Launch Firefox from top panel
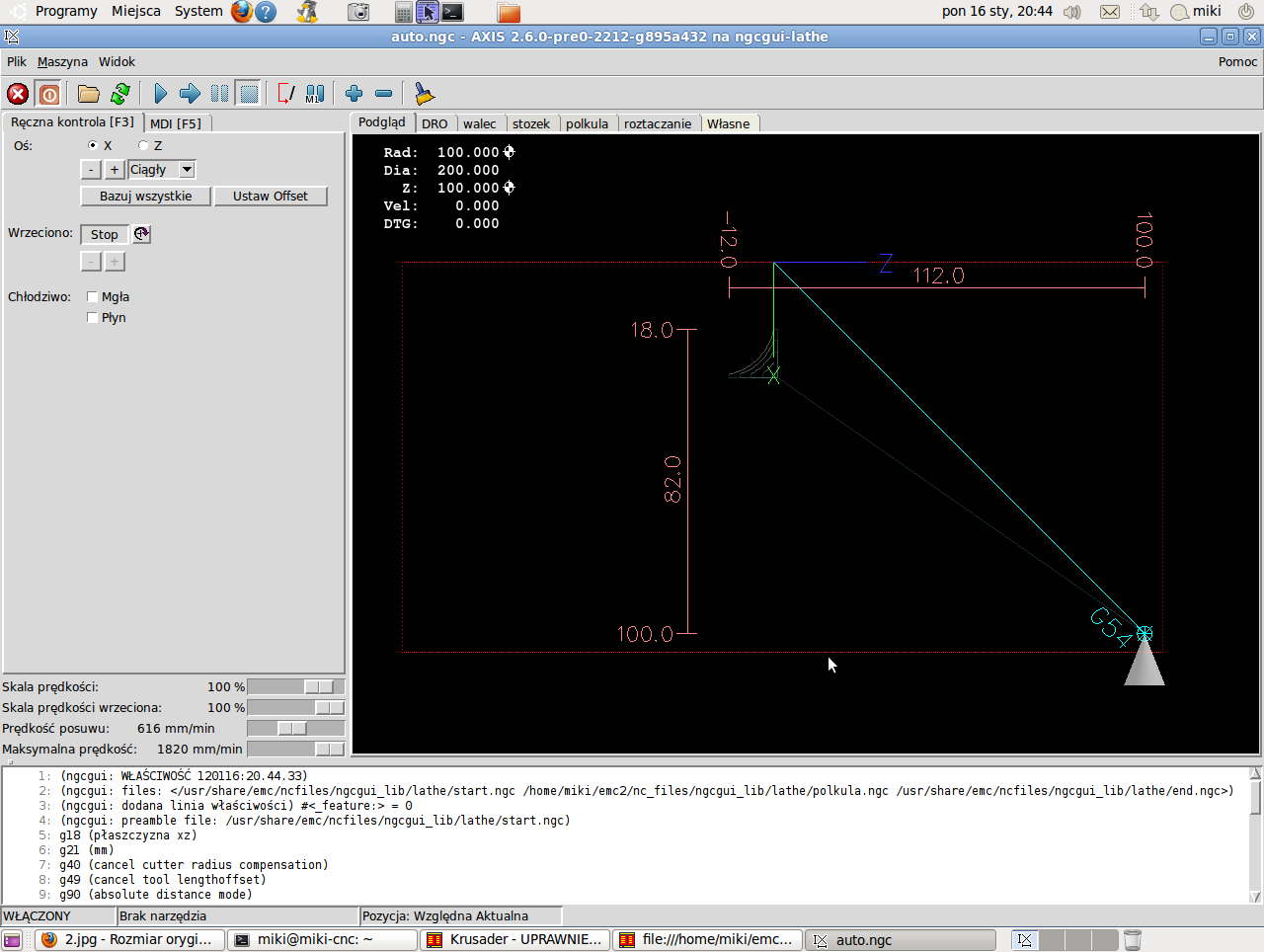This screenshot has height=952, width=1264. (242, 12)
